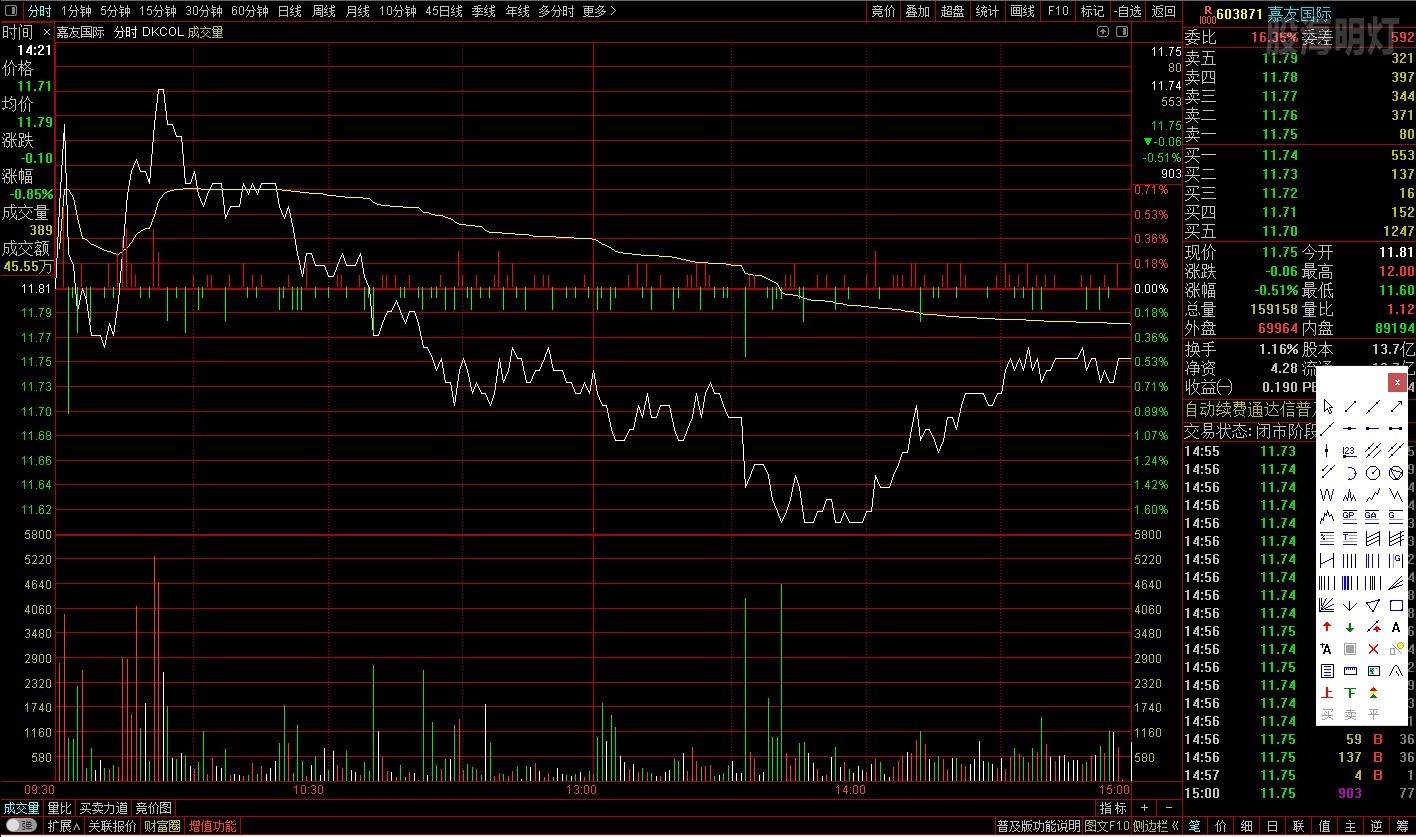Open F10 company info
Viewport: 1416px width, 837px height.
pyautogui.click(x=1057, y=11)
